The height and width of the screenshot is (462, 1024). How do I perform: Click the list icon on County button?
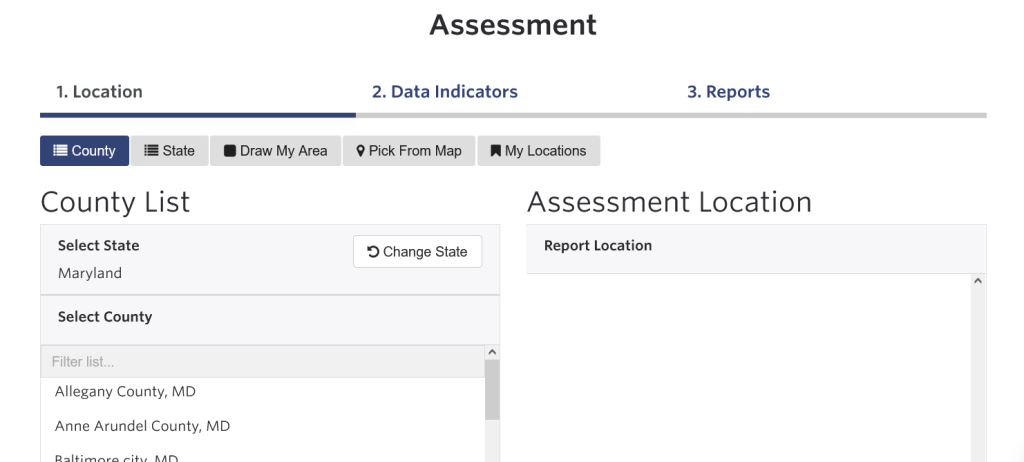(x=60, y=151)
